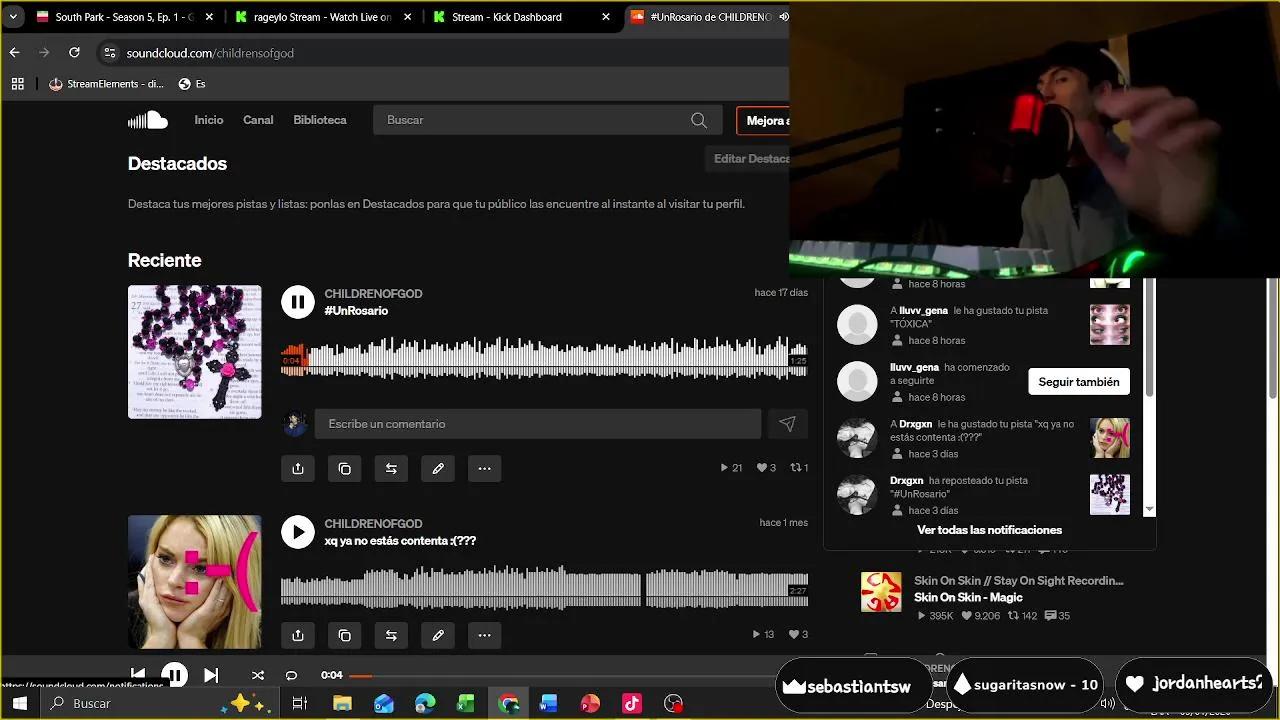Click the 'Seguir también' button

[1079, 382]
